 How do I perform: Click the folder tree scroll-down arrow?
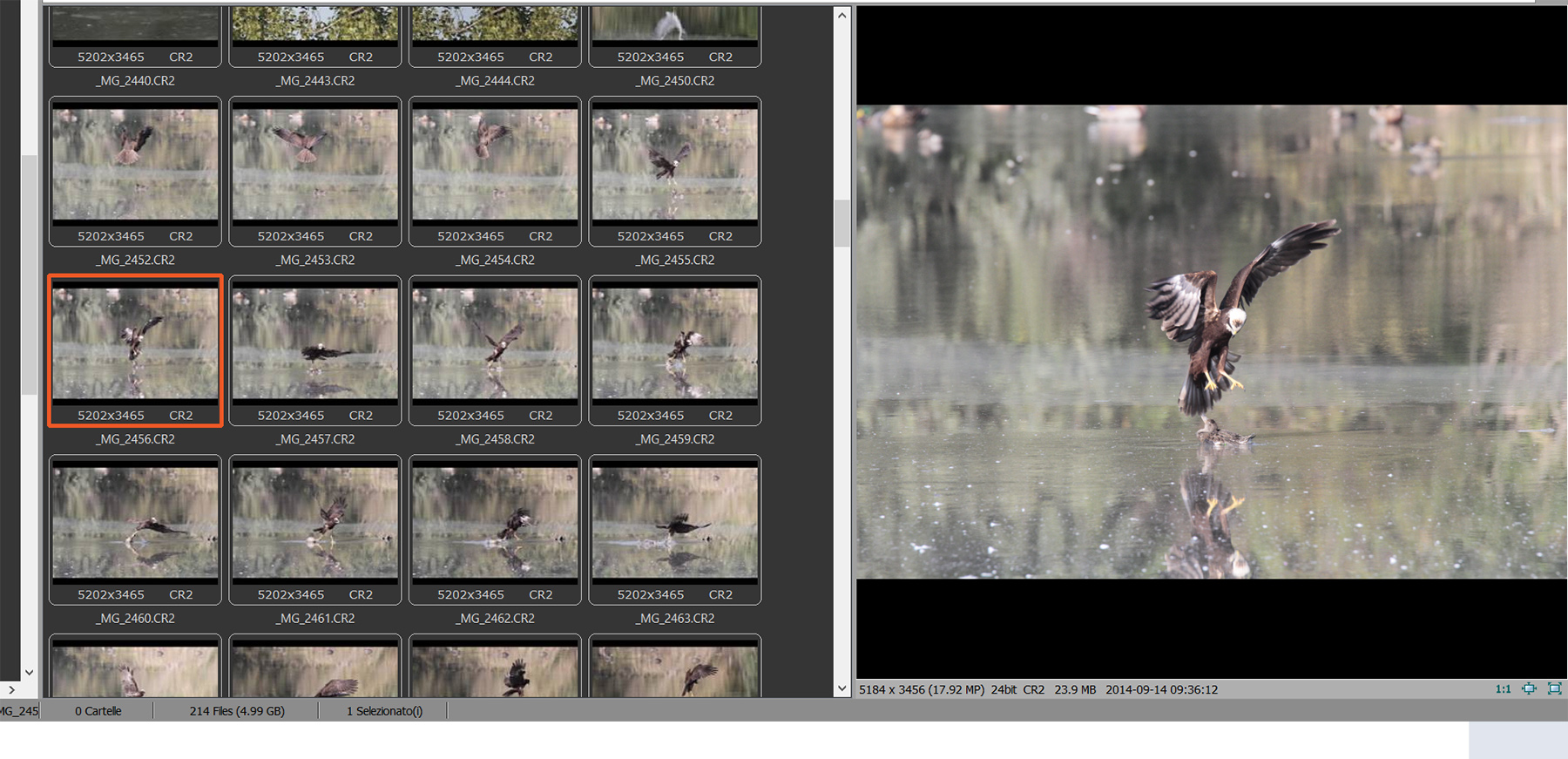tap(29, 672)
